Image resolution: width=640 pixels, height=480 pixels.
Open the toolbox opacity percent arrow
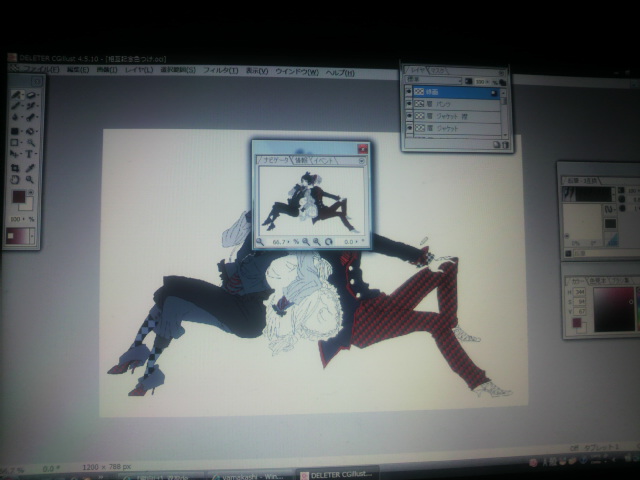23,219
